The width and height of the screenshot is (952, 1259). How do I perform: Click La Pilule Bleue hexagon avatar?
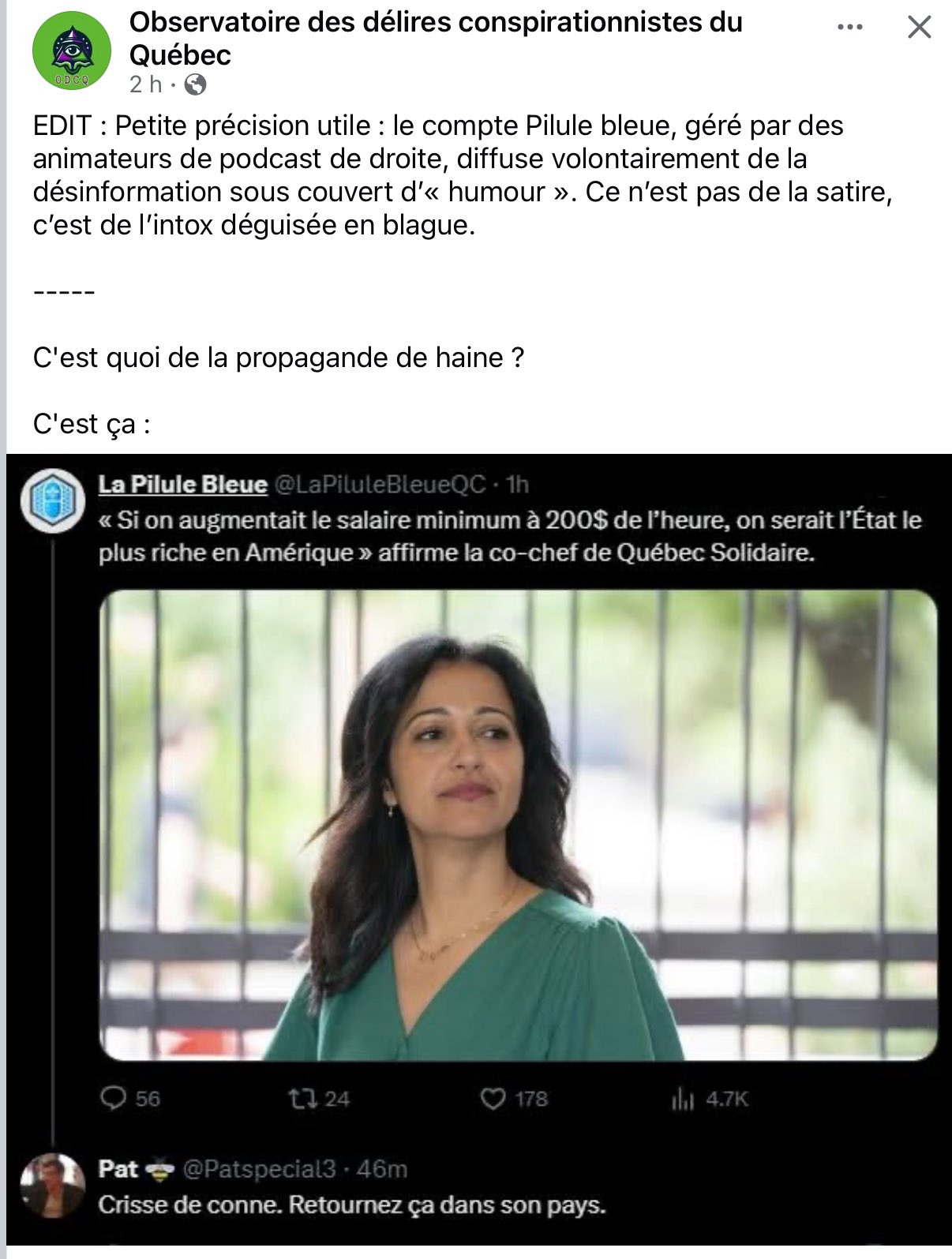(52, 500)
